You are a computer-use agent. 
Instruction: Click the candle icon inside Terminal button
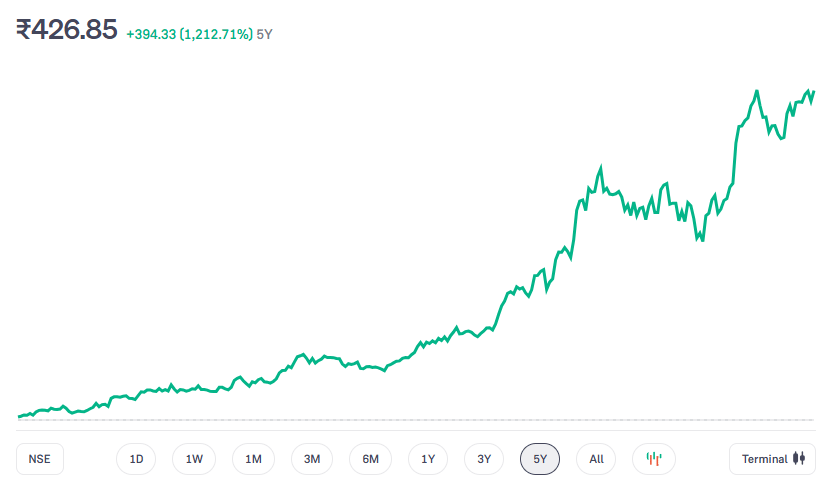point(798,459)
